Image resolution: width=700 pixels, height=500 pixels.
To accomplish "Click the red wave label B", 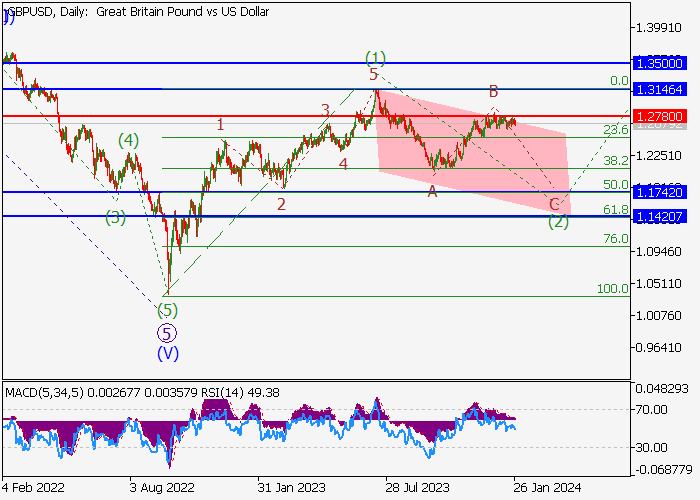I will pyautogui.click(x=493, y=92).
